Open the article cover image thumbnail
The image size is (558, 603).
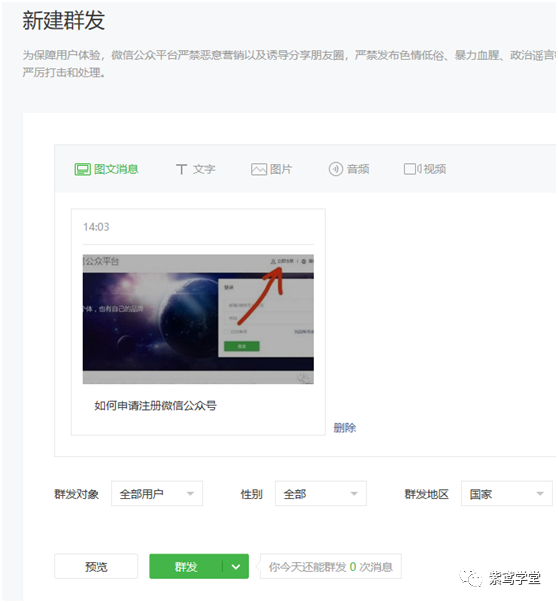tap(198, 319)
